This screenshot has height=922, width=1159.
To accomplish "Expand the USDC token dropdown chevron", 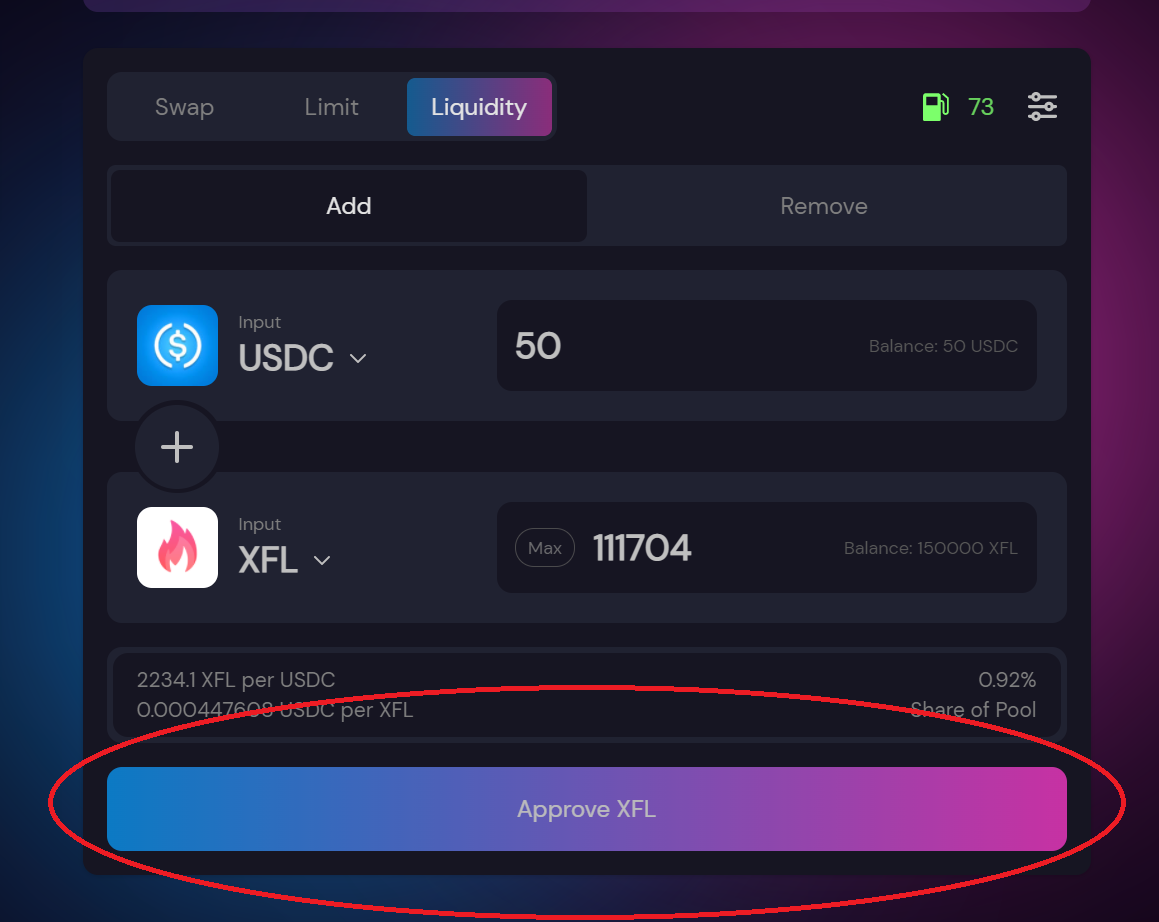I will [x=358, y=359].
